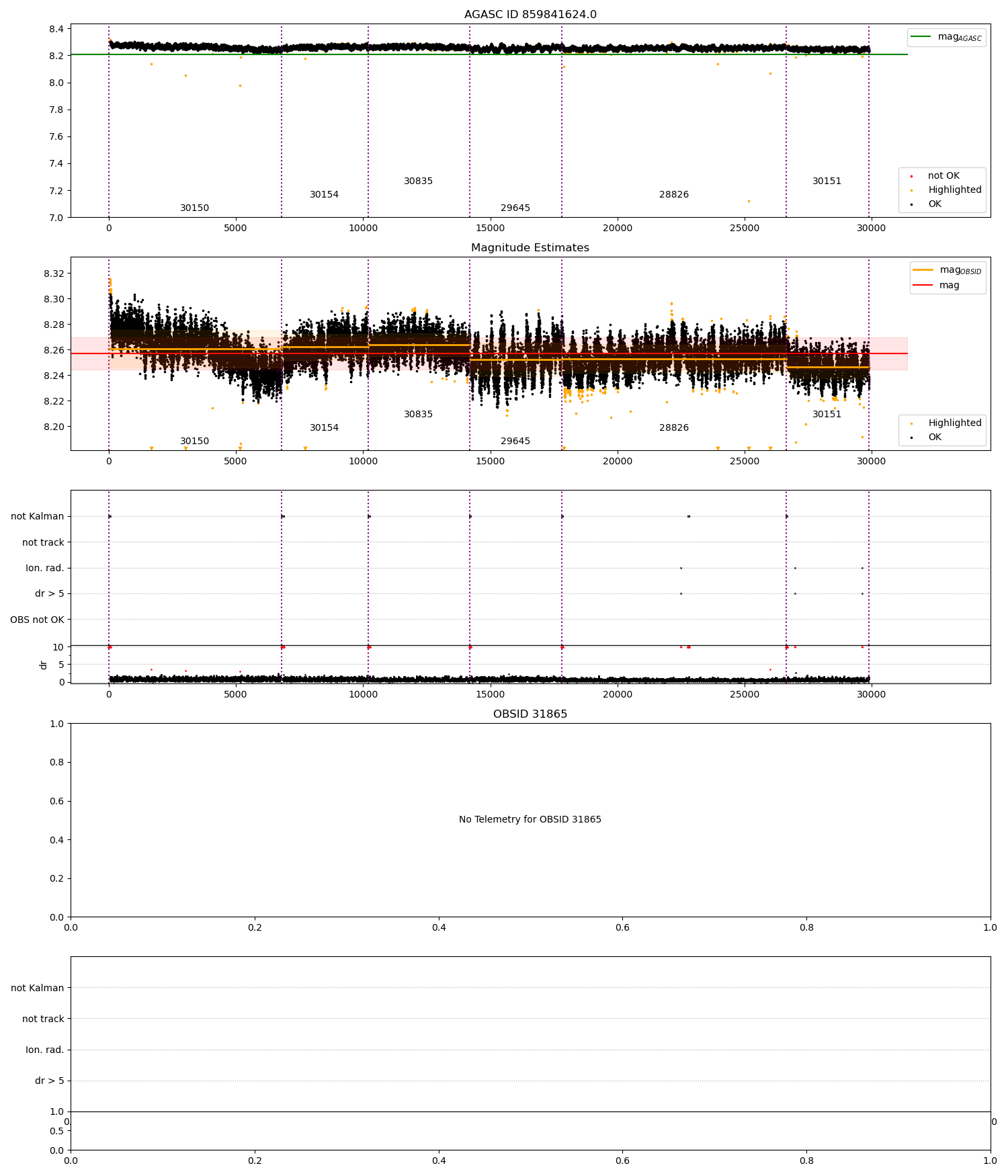Click the 'dr' y-axis label
Viewport: 1008px width, 1176px height.
pos(44,665)
